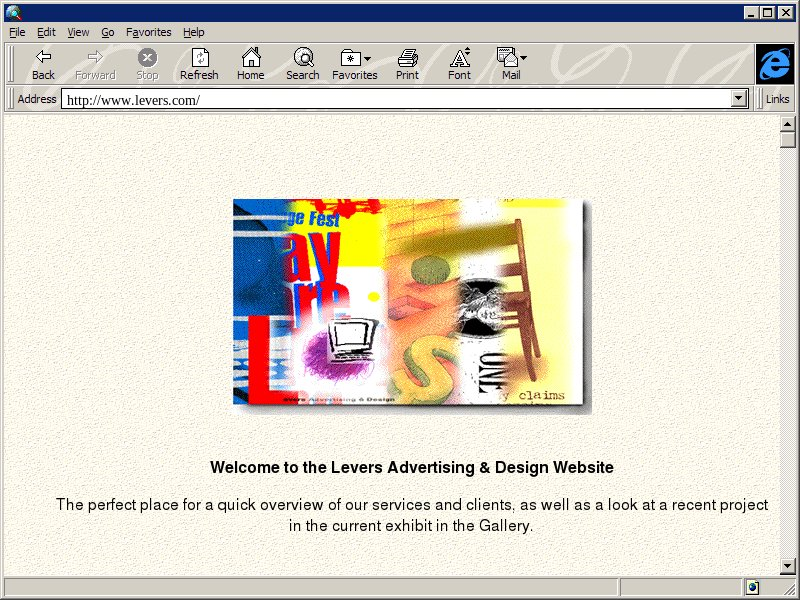
Task: Print the page with Print icon
Action: point(407,64)
